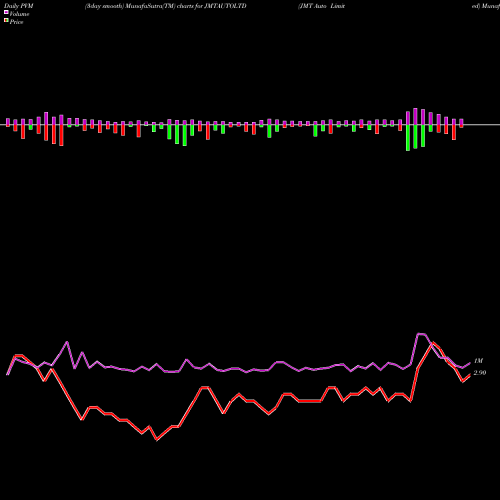The width and height of the screenshot is (500, 500).
Task: Click the MunafaSutra charts for JMTAUTOLTD heading
Action: (x=166, y=6)
